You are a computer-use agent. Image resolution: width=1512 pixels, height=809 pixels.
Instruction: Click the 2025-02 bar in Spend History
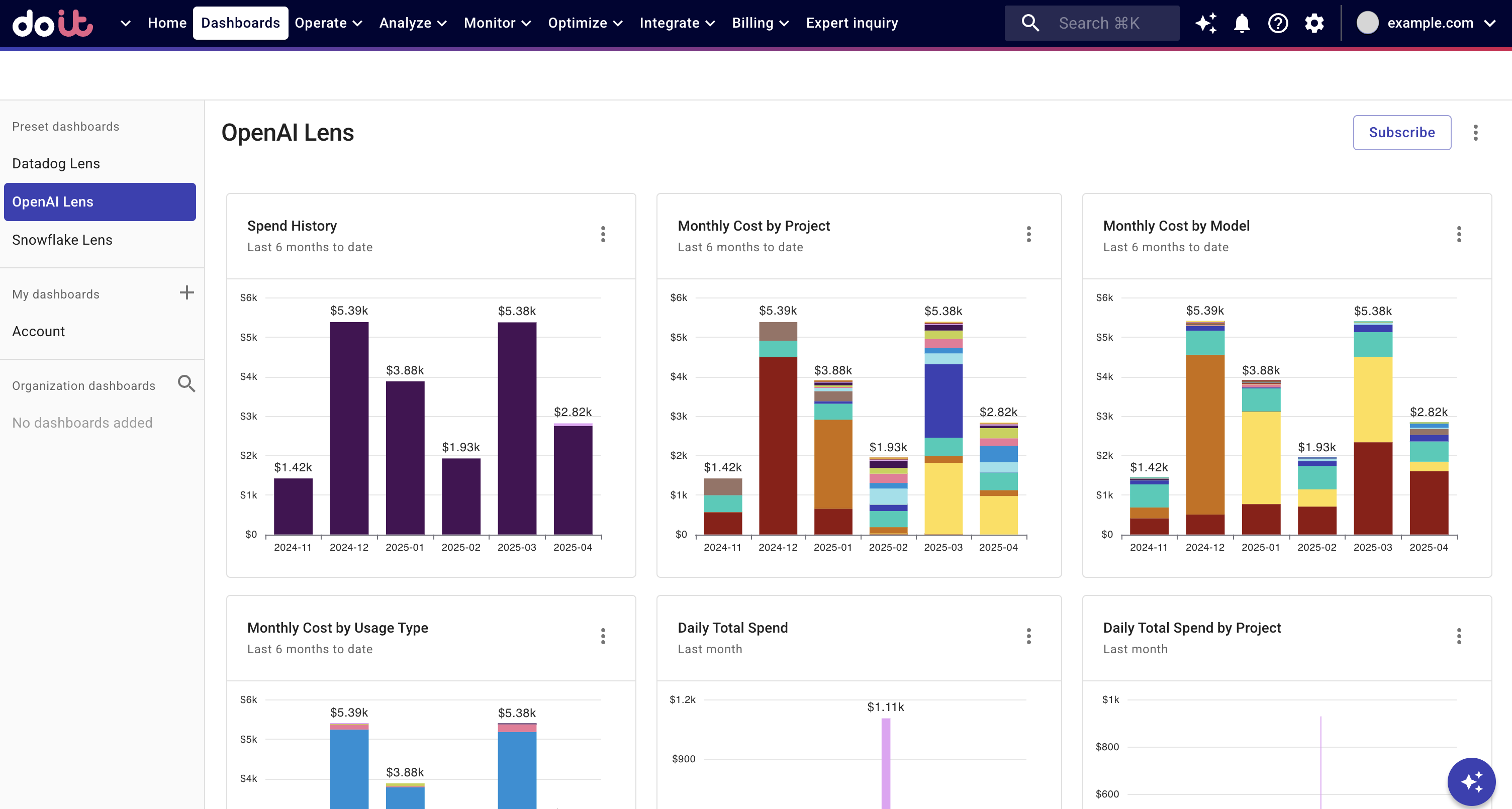[461, 496]
